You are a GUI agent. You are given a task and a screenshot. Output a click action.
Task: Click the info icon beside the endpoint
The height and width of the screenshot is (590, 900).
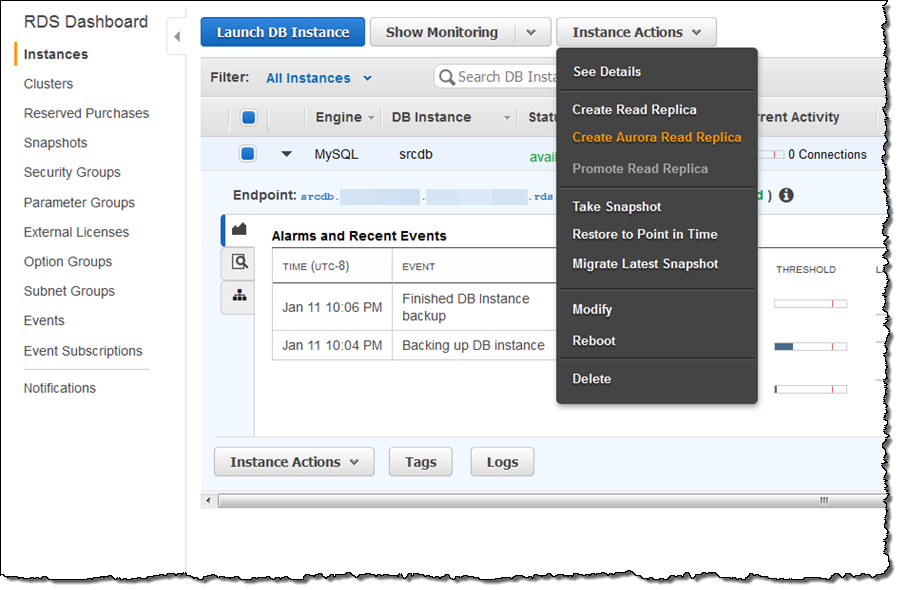[786, 195]
